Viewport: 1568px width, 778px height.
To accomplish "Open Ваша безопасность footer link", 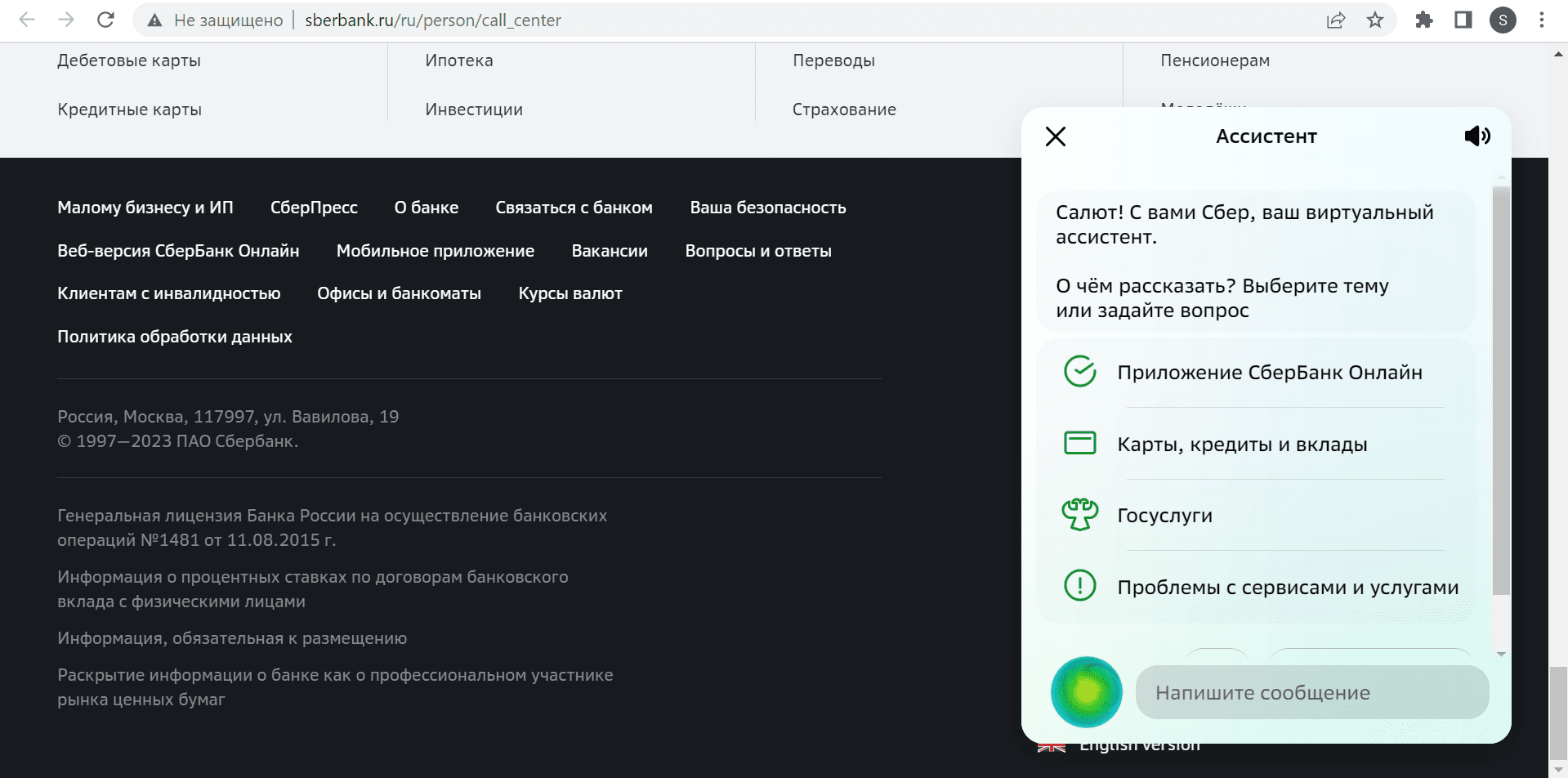I will pos(768,208).
